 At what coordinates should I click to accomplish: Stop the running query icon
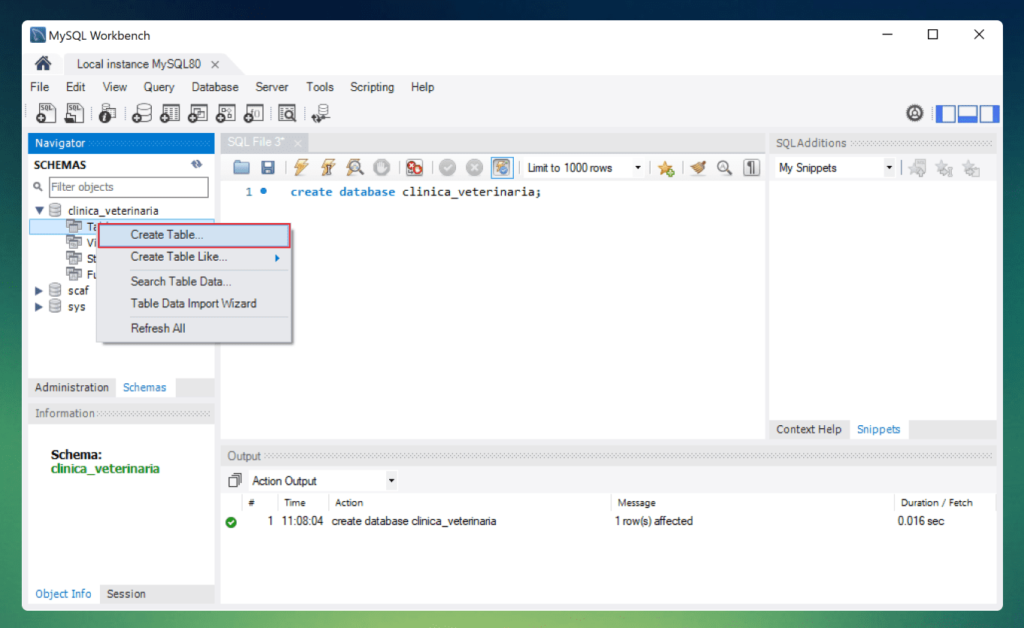tap(381, 168)
